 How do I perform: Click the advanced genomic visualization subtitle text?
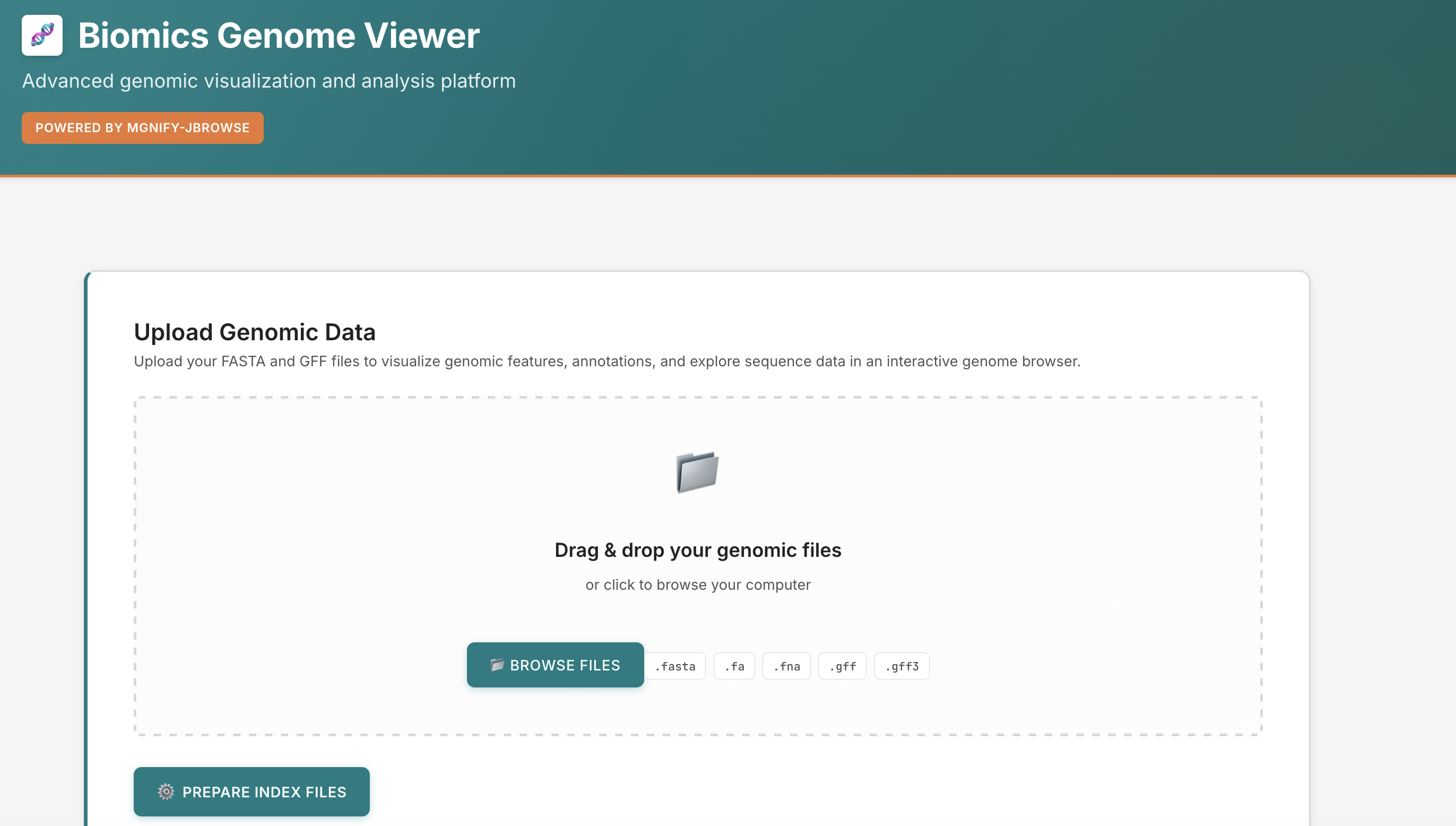pos(268,81)
